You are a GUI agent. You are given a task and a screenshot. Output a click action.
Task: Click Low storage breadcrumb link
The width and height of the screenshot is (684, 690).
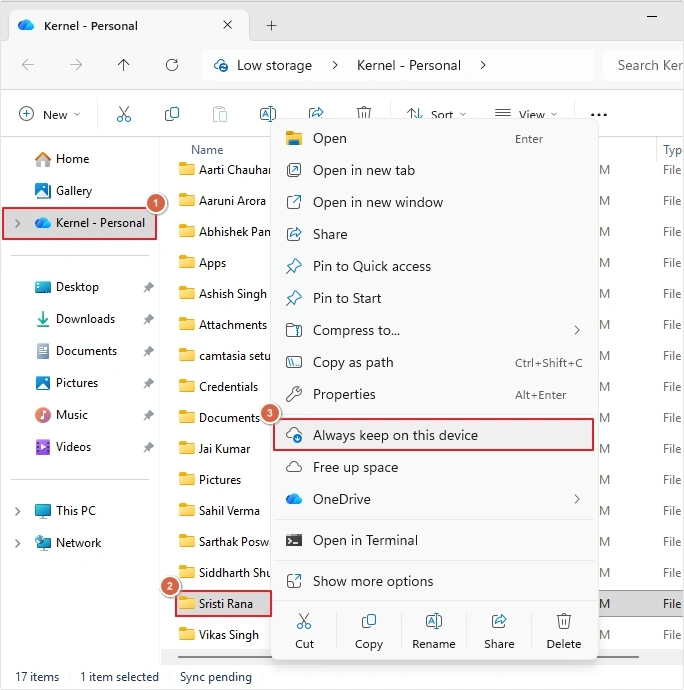coord(274,65)
